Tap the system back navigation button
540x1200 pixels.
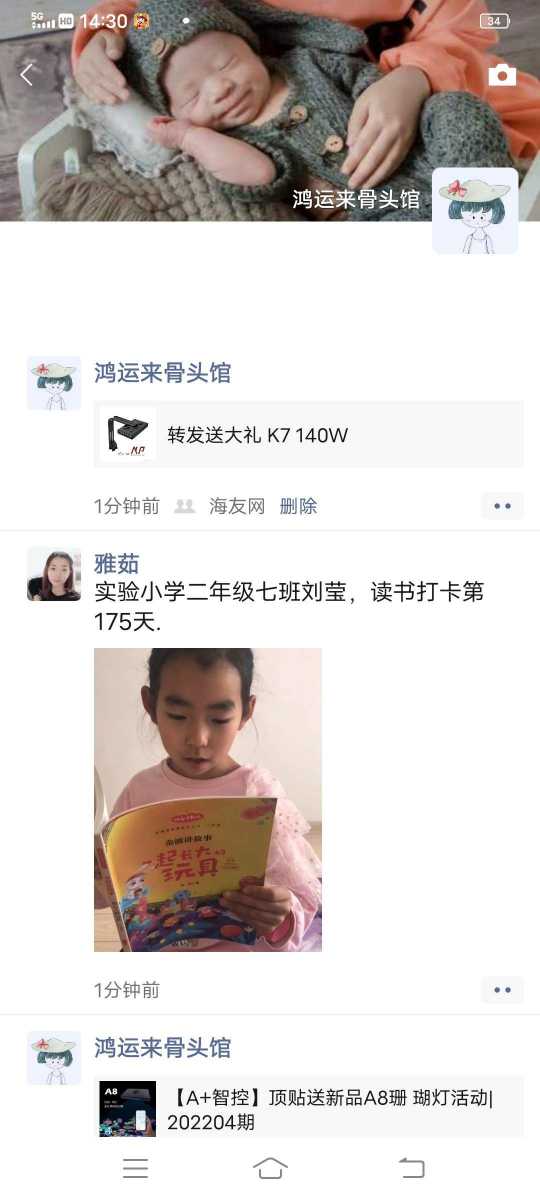[x=411, y=1168]
